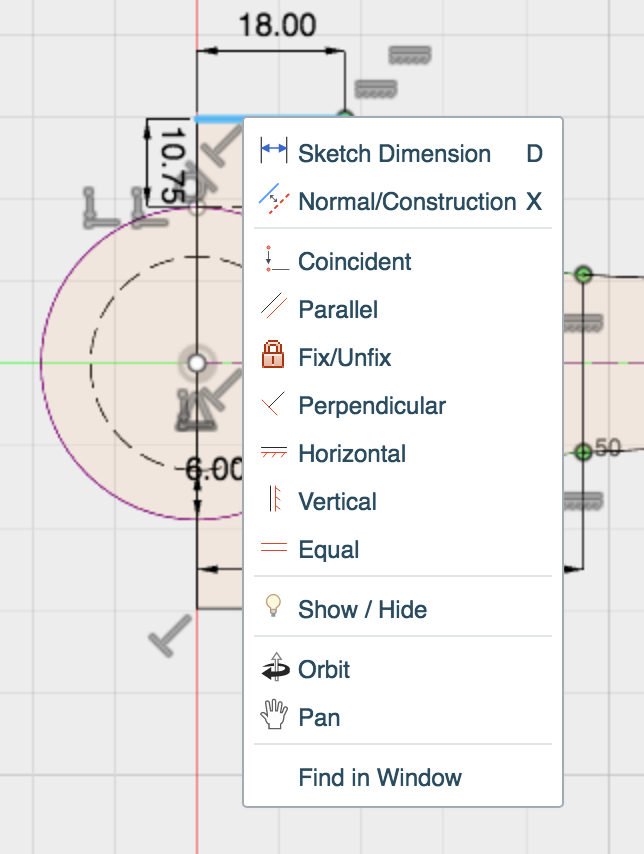Click the Orbit icon
This screenshot has width=644, height=854.
click(x=273, y=669)
